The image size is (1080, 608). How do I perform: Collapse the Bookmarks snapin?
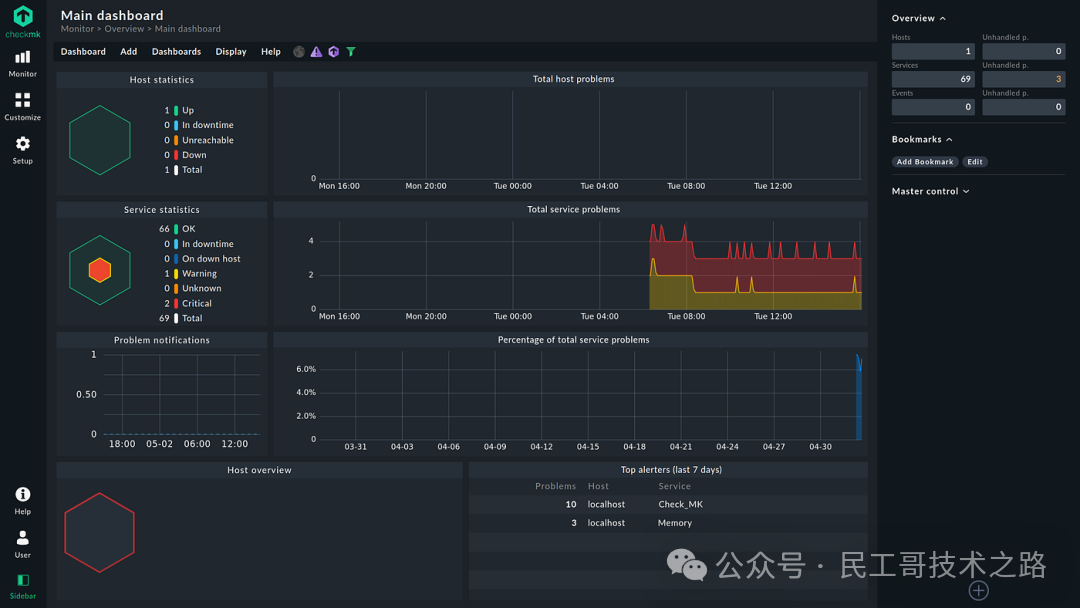(x=922, y=139)
